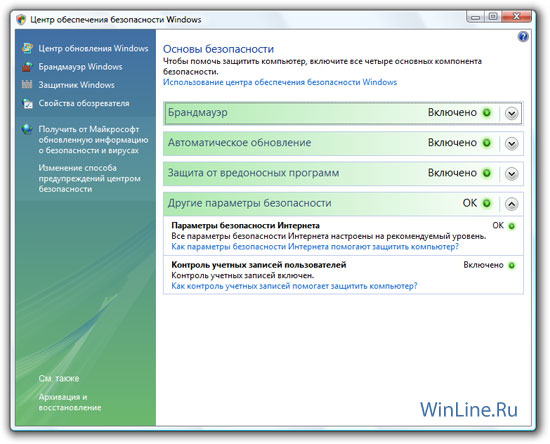Image resolution: width=550 pixels, height=444 pixels.
Task: Click the Основы безопасности heading
Action: pos(218,49)
